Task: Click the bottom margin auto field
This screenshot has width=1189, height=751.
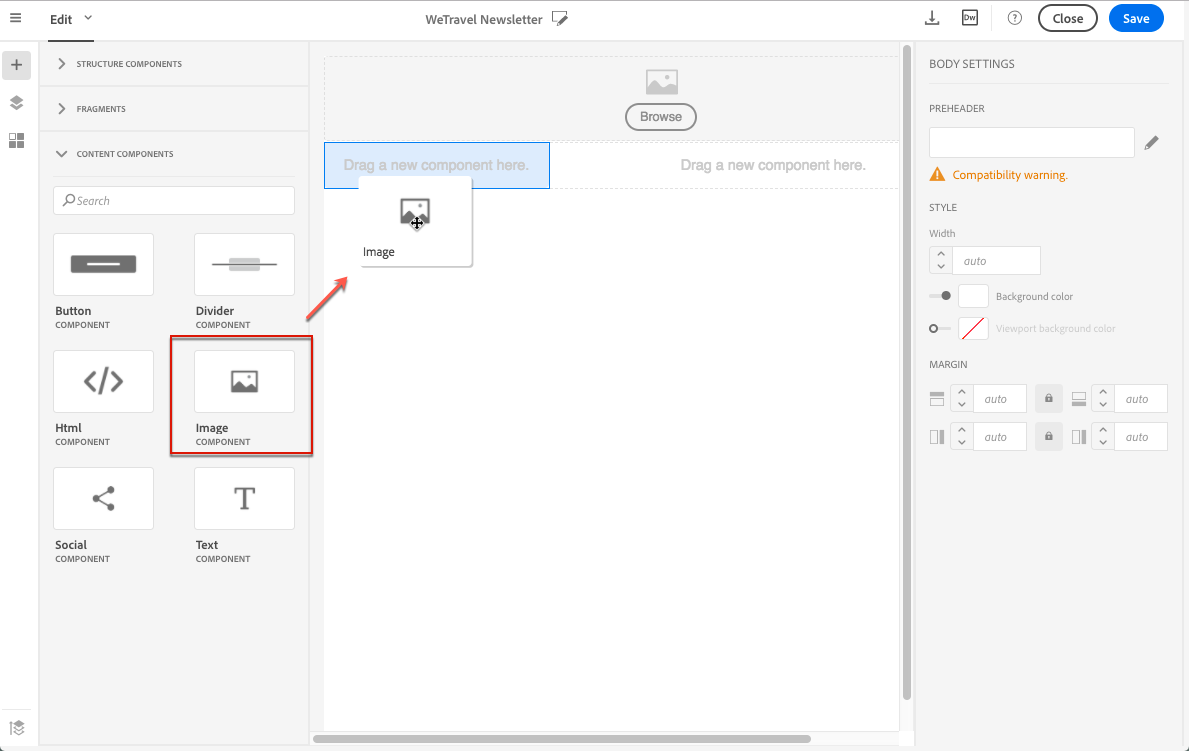Action: pos(1140,398)
